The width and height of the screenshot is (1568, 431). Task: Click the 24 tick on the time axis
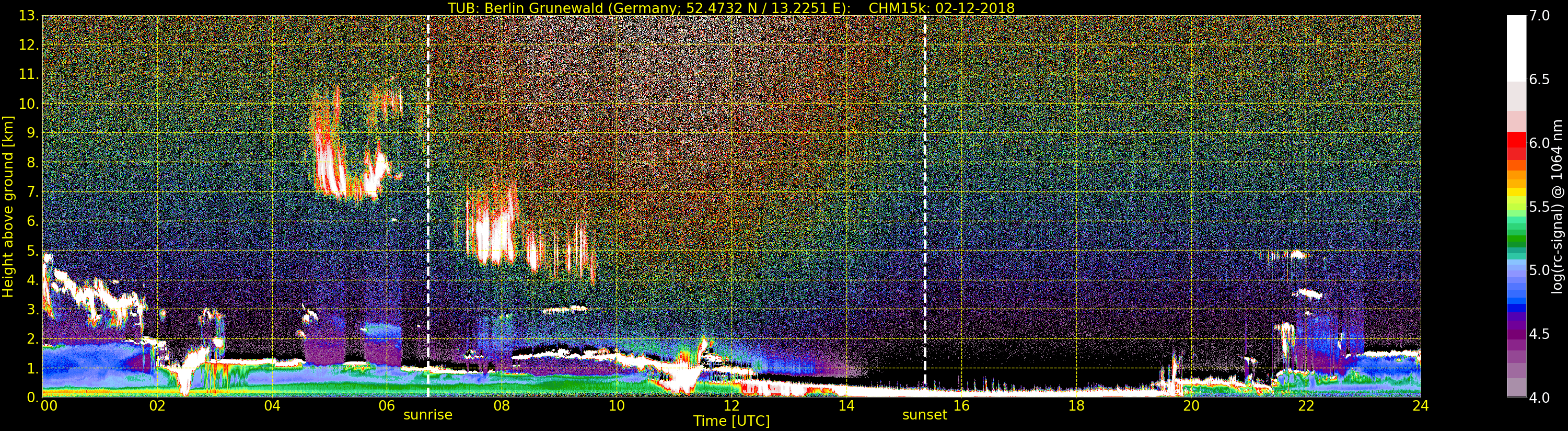(1420, 406)
